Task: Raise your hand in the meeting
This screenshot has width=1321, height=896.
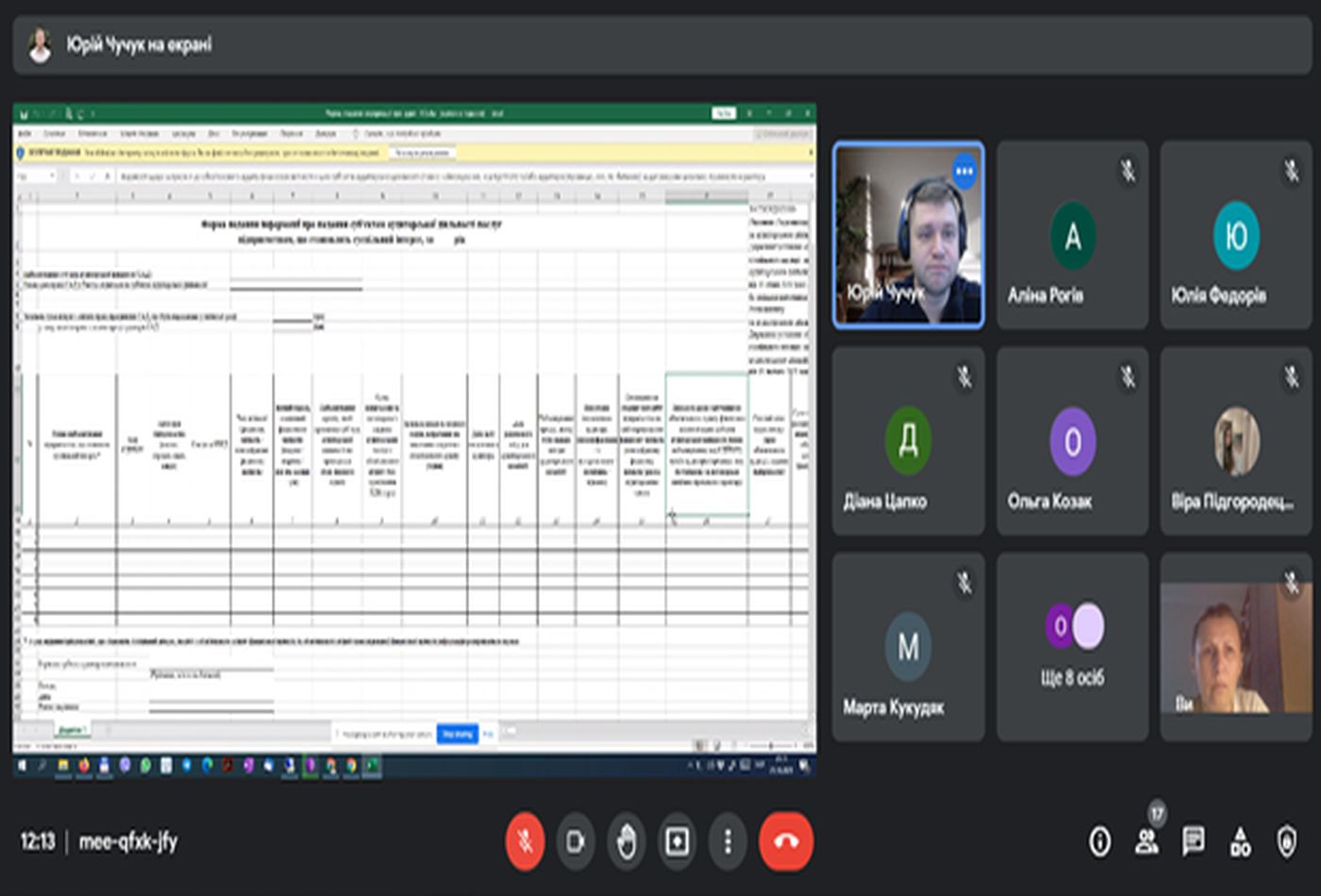Action: point(627,840)
